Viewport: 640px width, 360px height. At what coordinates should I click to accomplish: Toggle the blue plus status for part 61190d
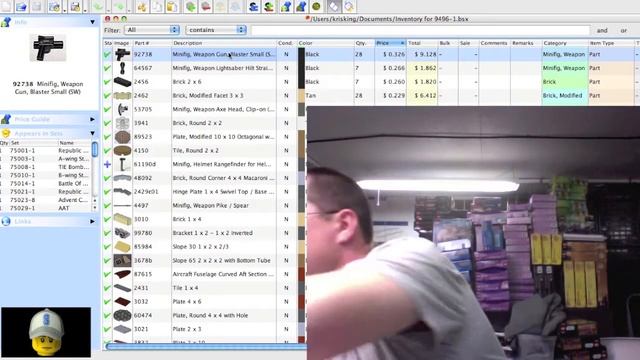(x=107, y=164)
